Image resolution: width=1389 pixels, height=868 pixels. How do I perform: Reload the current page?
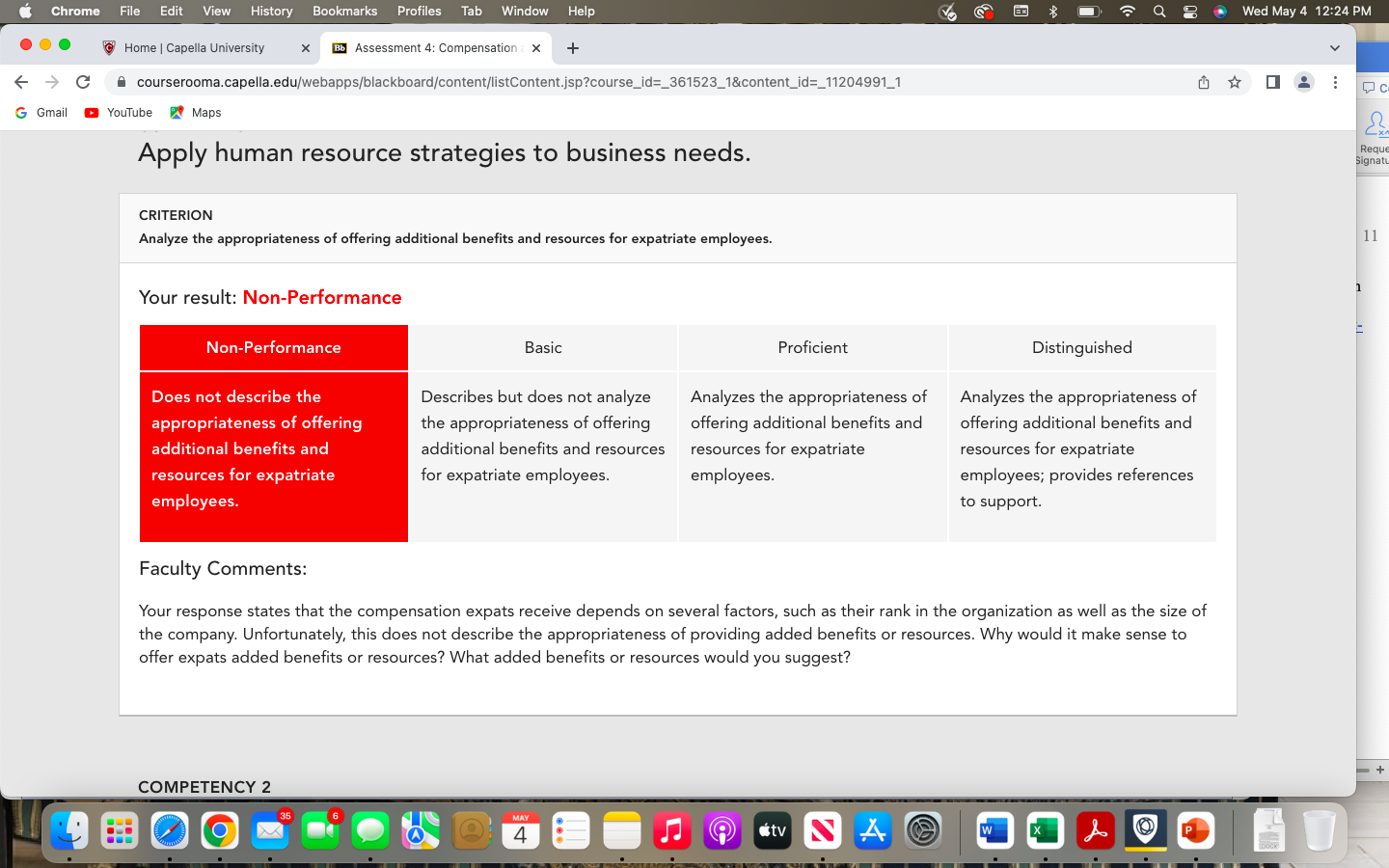point(83,82)
